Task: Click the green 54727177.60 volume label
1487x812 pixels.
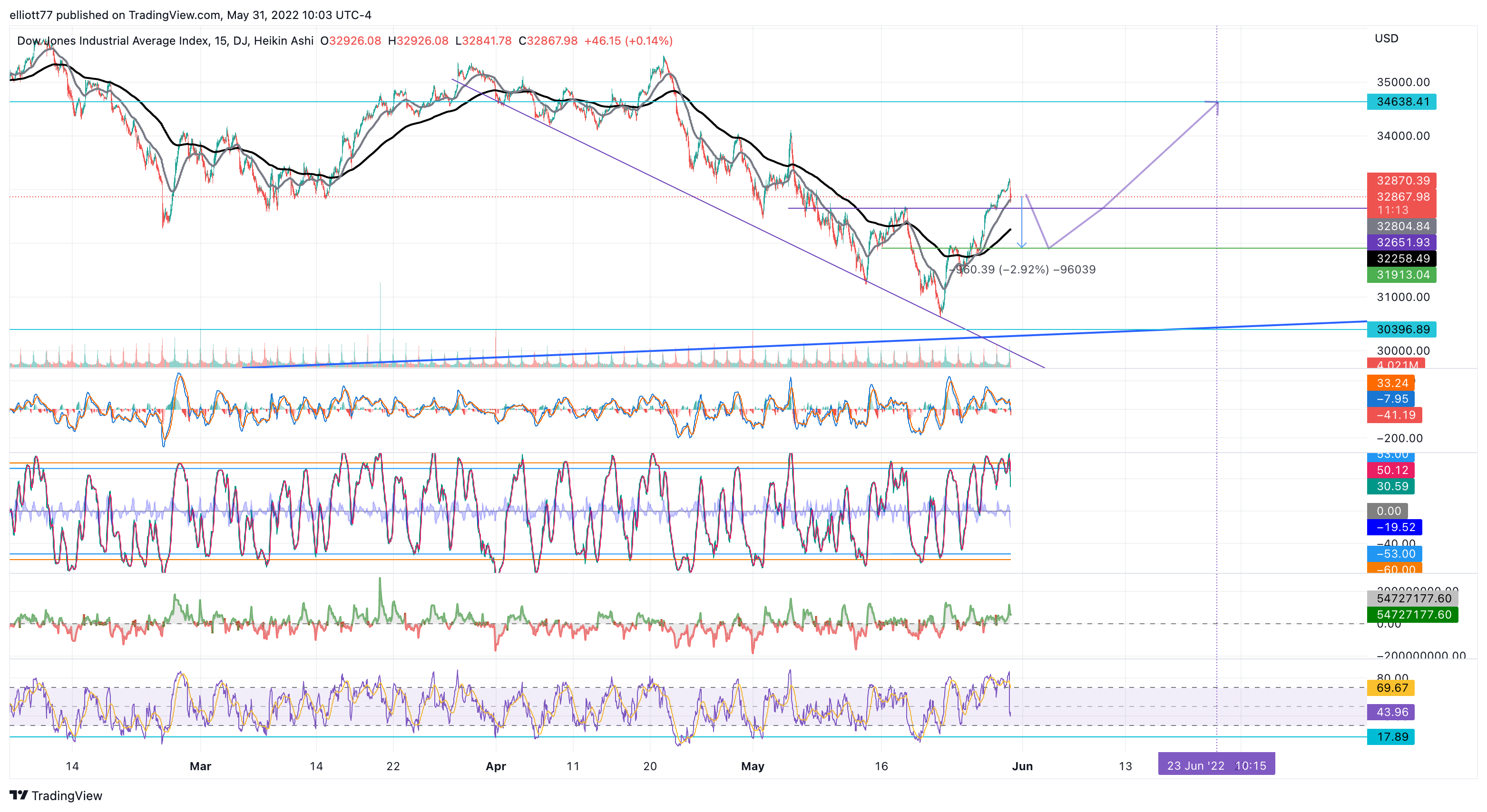Action: [x=1412, y=615]
